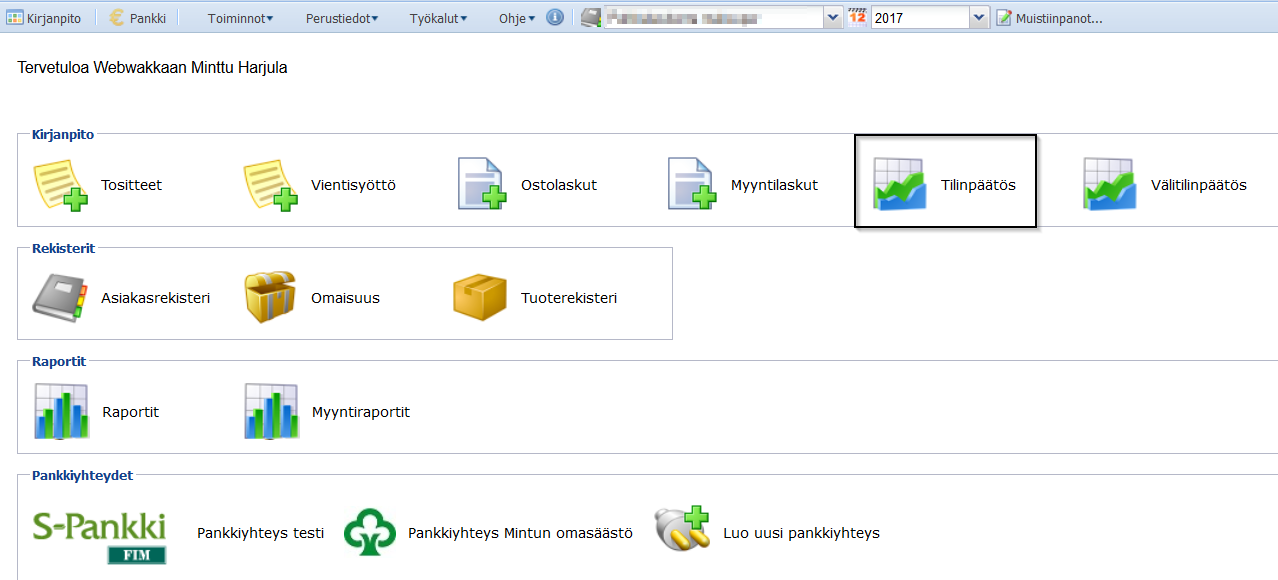
Task: Click the Myyntilaskut document icon
Action: coord(692,184)
